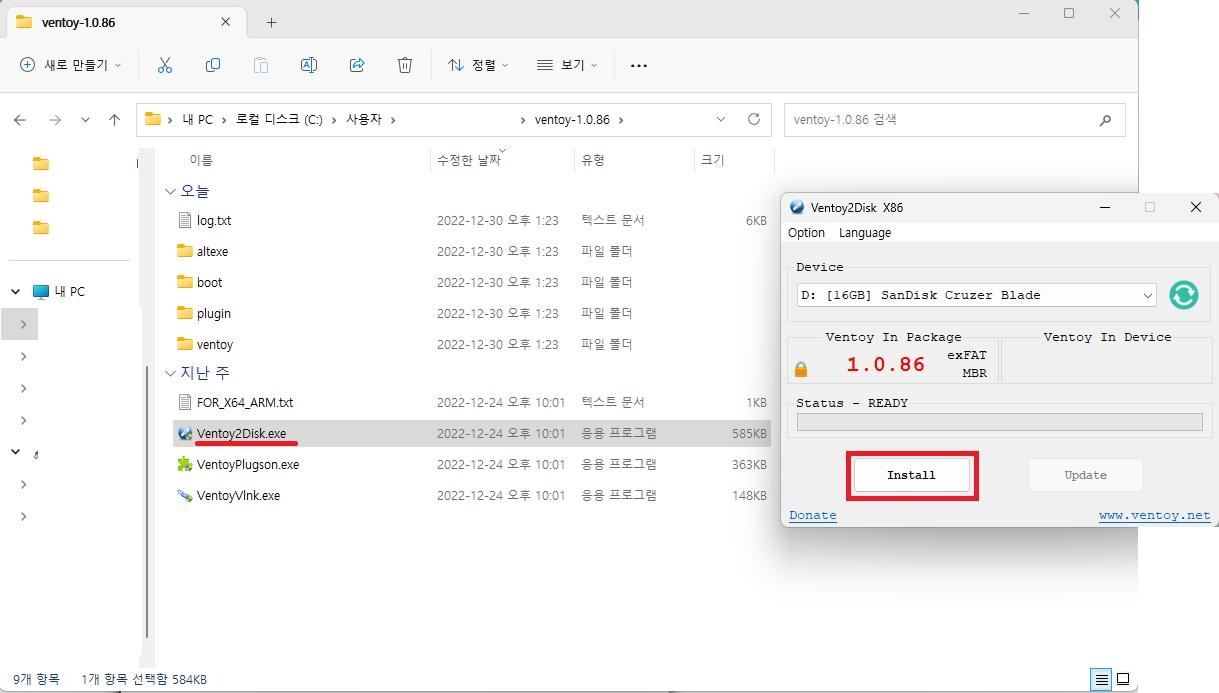Screen dimensions: 1219x693
Task: Click the Share icon in Explorer toolbar
Action: click(356, 64)
